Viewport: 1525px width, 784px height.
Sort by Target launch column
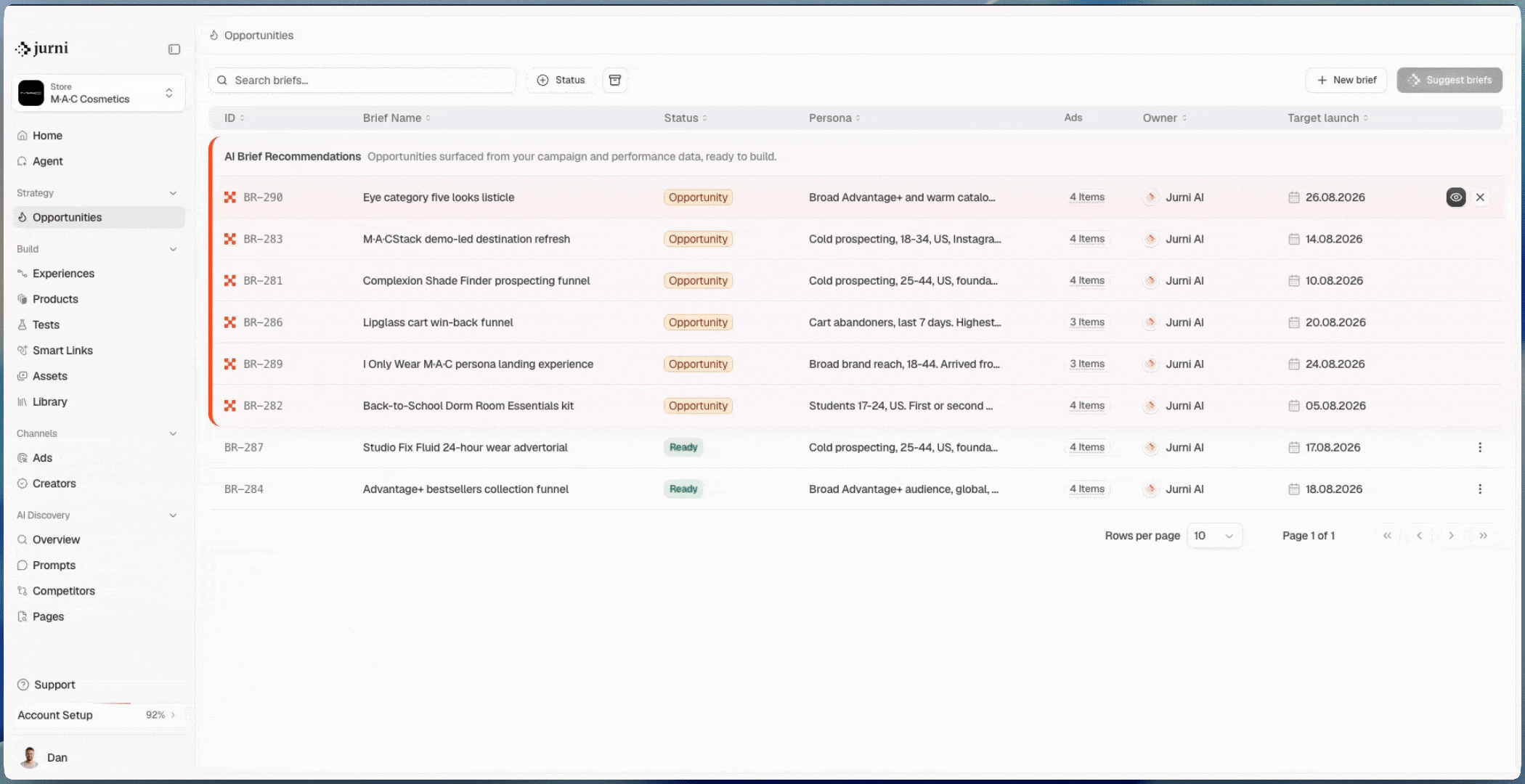click(x=1327, y=118)
